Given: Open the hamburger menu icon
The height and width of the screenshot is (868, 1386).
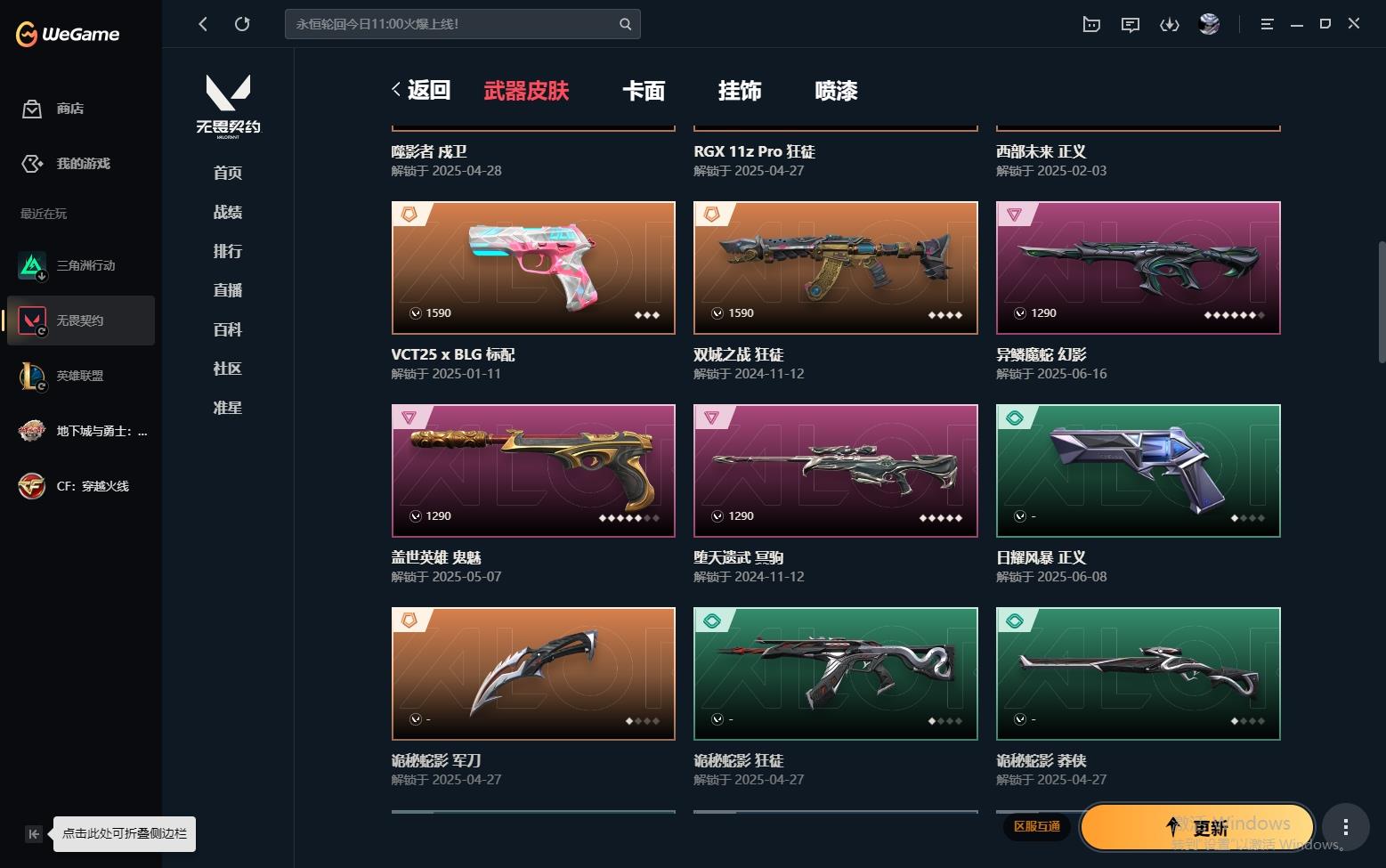Looking at the screenshot, I should (1267, 24).
